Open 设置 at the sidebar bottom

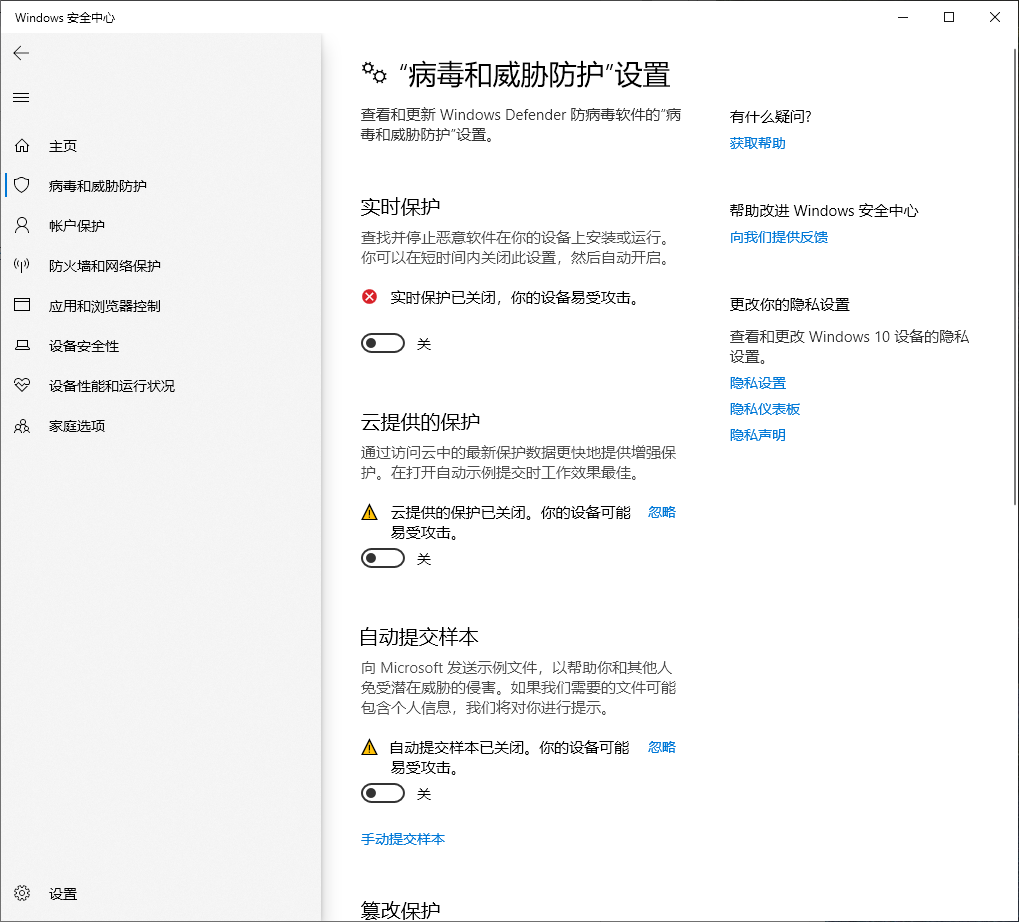pyautogui.click(x=162, y=893)
